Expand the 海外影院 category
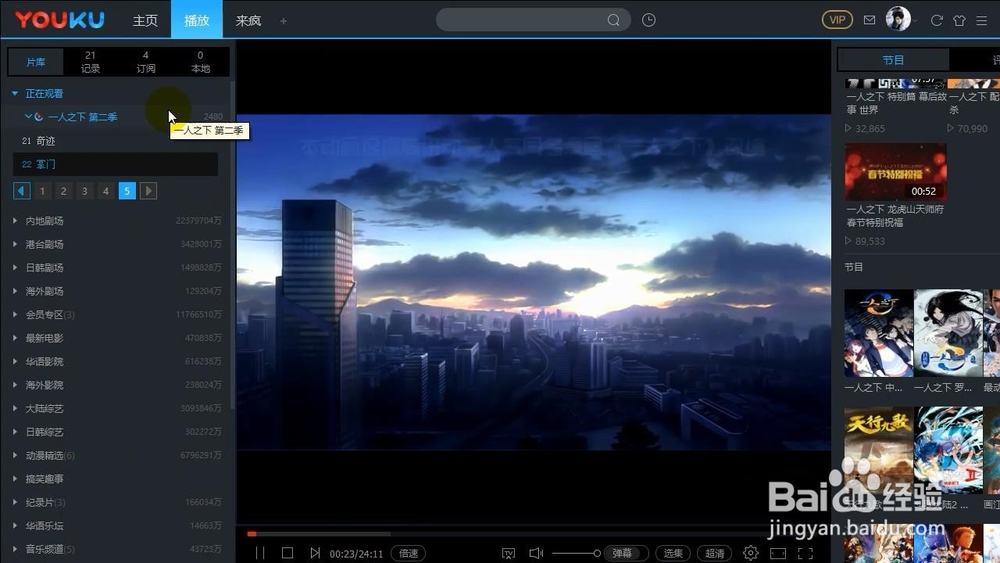1000x563 pixels. coord(14,385)
